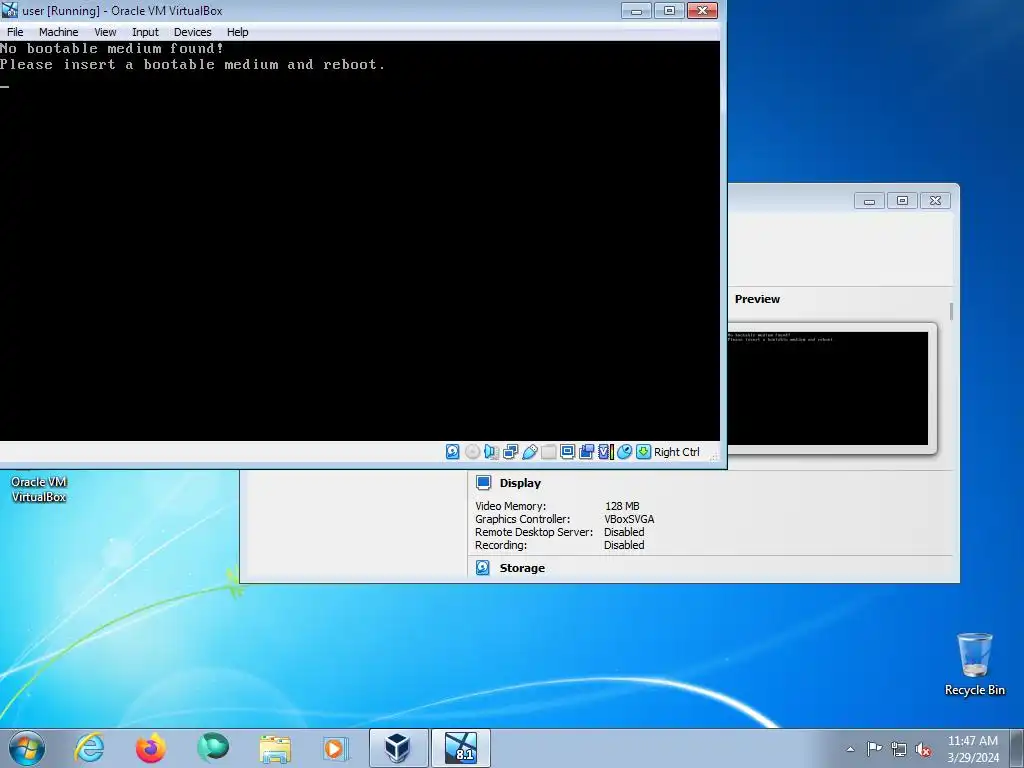
Task: Click Remote Desktop Server Disabled value
Action: (x=624, y=532)
